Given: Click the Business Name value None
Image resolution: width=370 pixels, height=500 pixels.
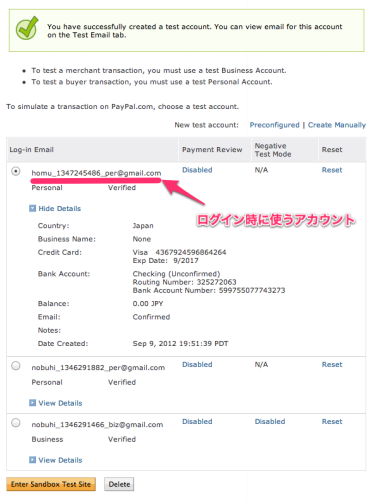Looking at the screenshot, I should tap(142, 239).
